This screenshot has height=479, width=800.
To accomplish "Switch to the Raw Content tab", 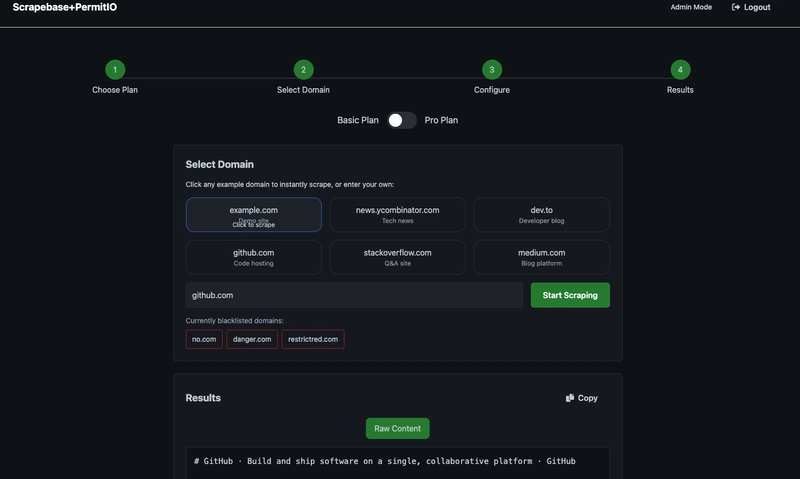I will tap(397, 428).
